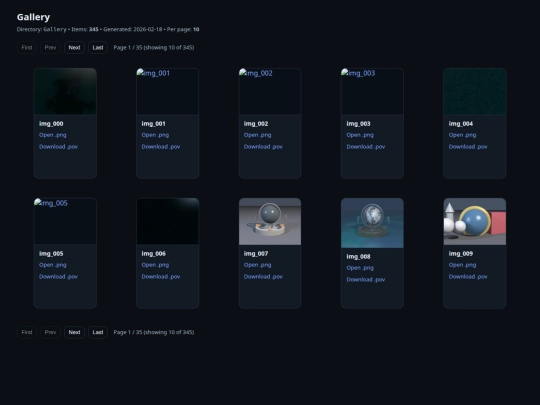This screenshot has height=405, width=540.
Task: Open the img_000 thumbnail
Action: pyautogui.click(x=65, y=91)
